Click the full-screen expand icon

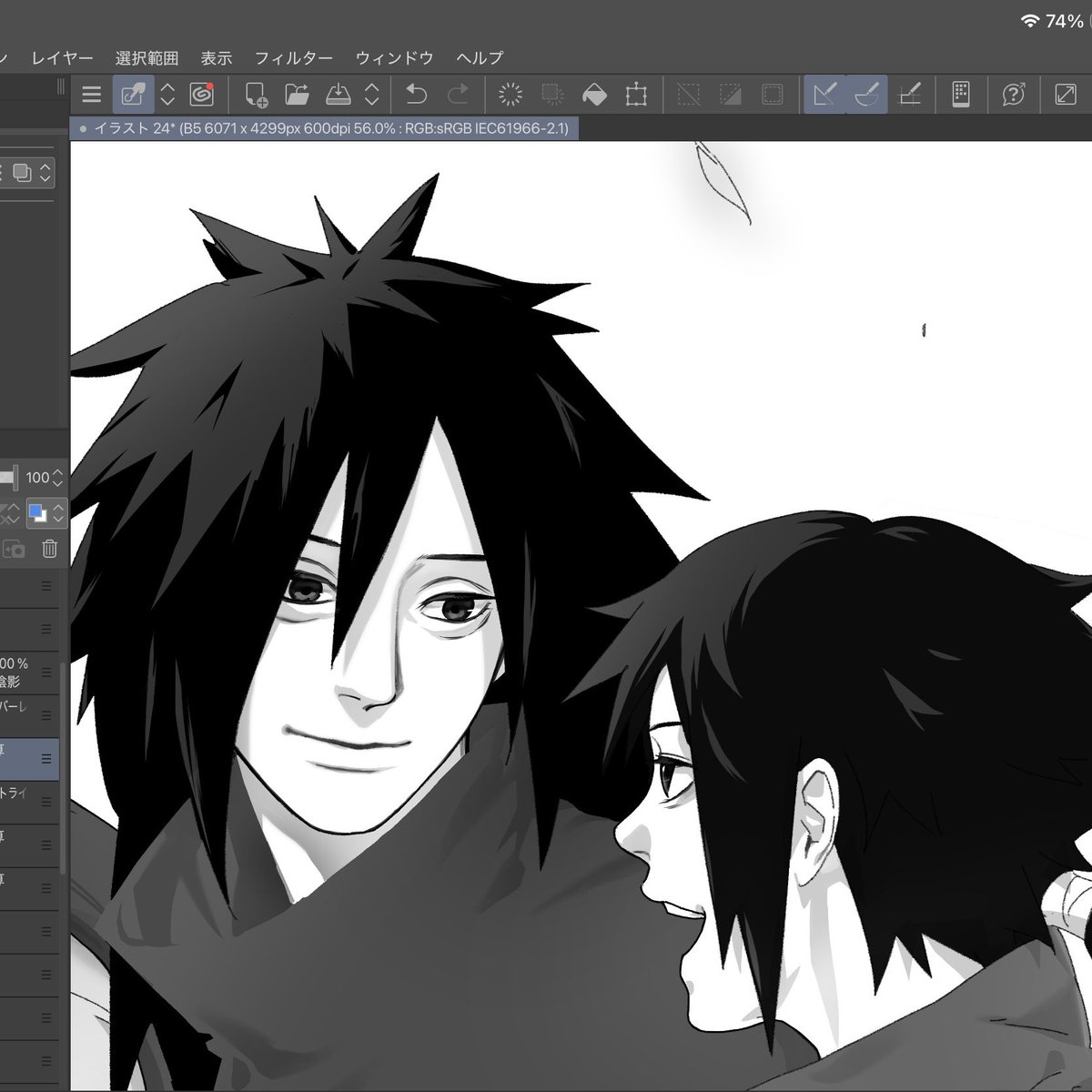coord(1066,95)
